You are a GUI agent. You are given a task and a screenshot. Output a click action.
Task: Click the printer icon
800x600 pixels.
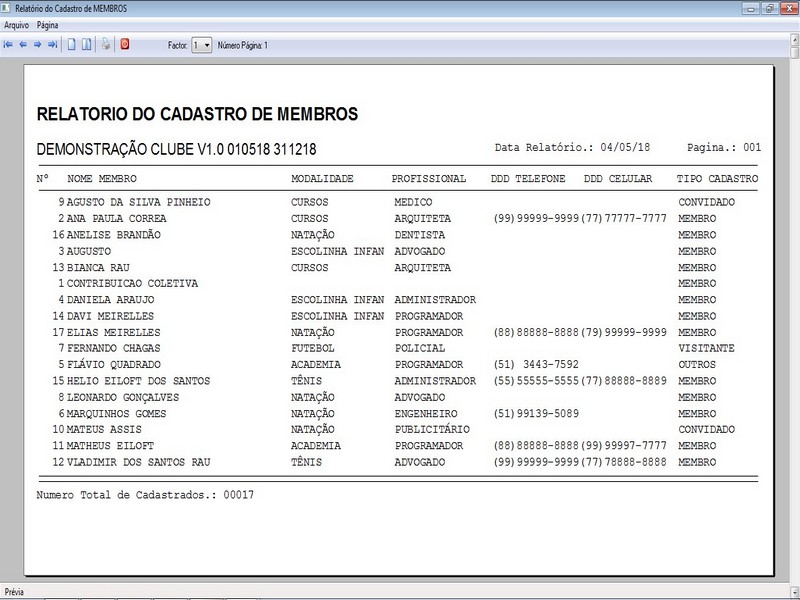pos(106,44)
